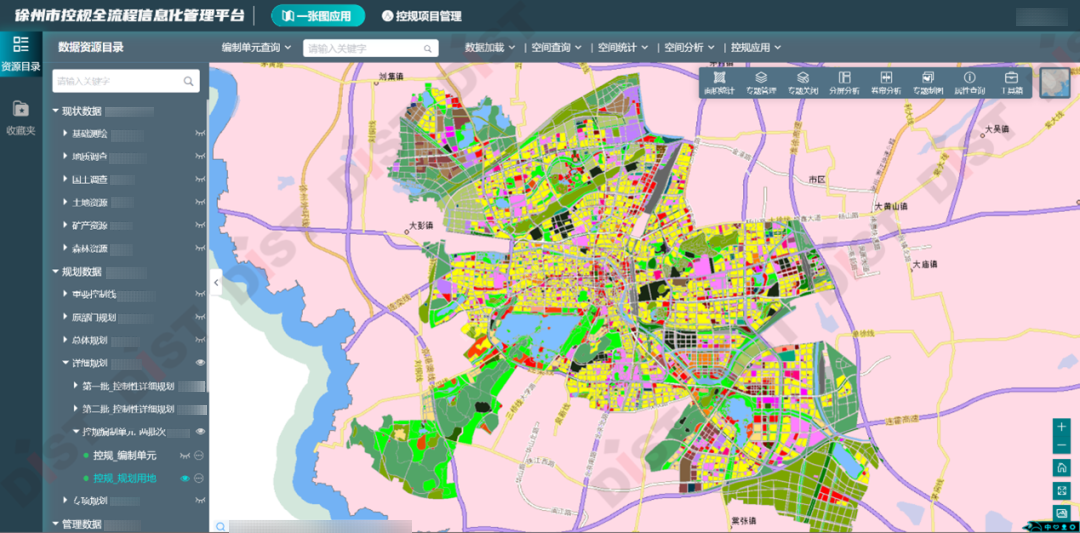
Task: Click the options circle beside 控规_规划用地
Action: click(x=199, y=478)
